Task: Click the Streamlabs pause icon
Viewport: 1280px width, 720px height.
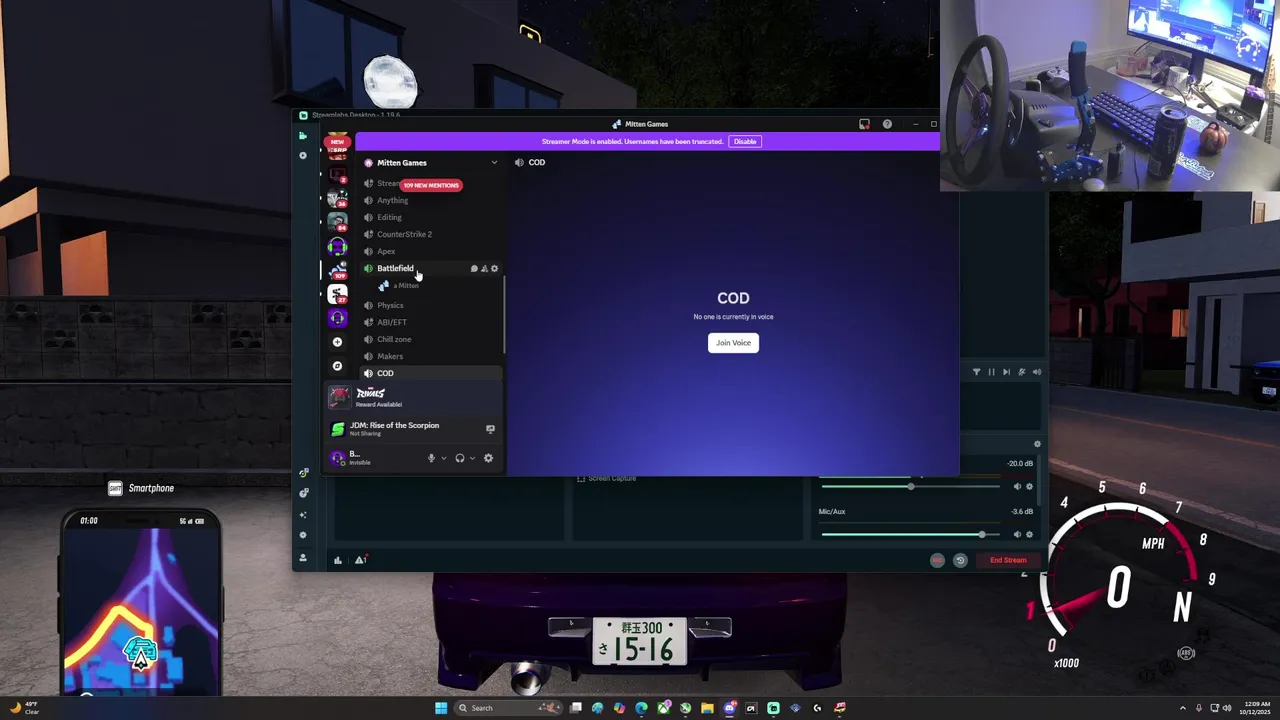Action: coord(991,372)
